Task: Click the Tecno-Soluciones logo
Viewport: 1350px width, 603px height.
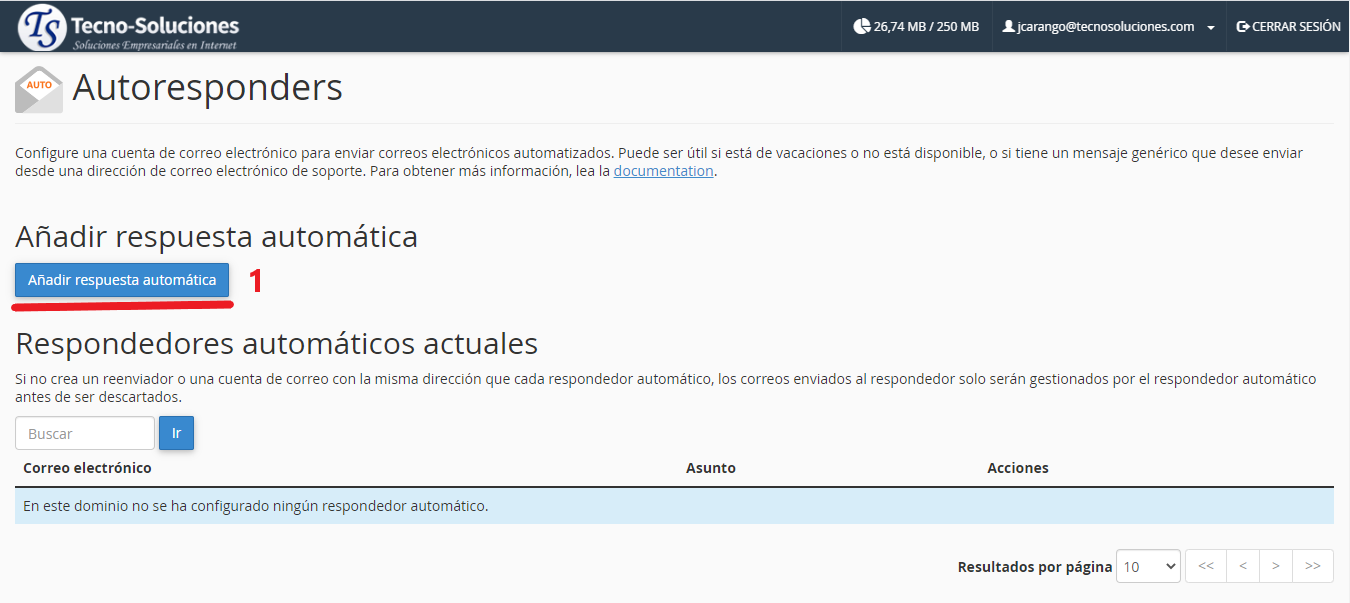Action: pyautogui.click(x=130, y=27)
